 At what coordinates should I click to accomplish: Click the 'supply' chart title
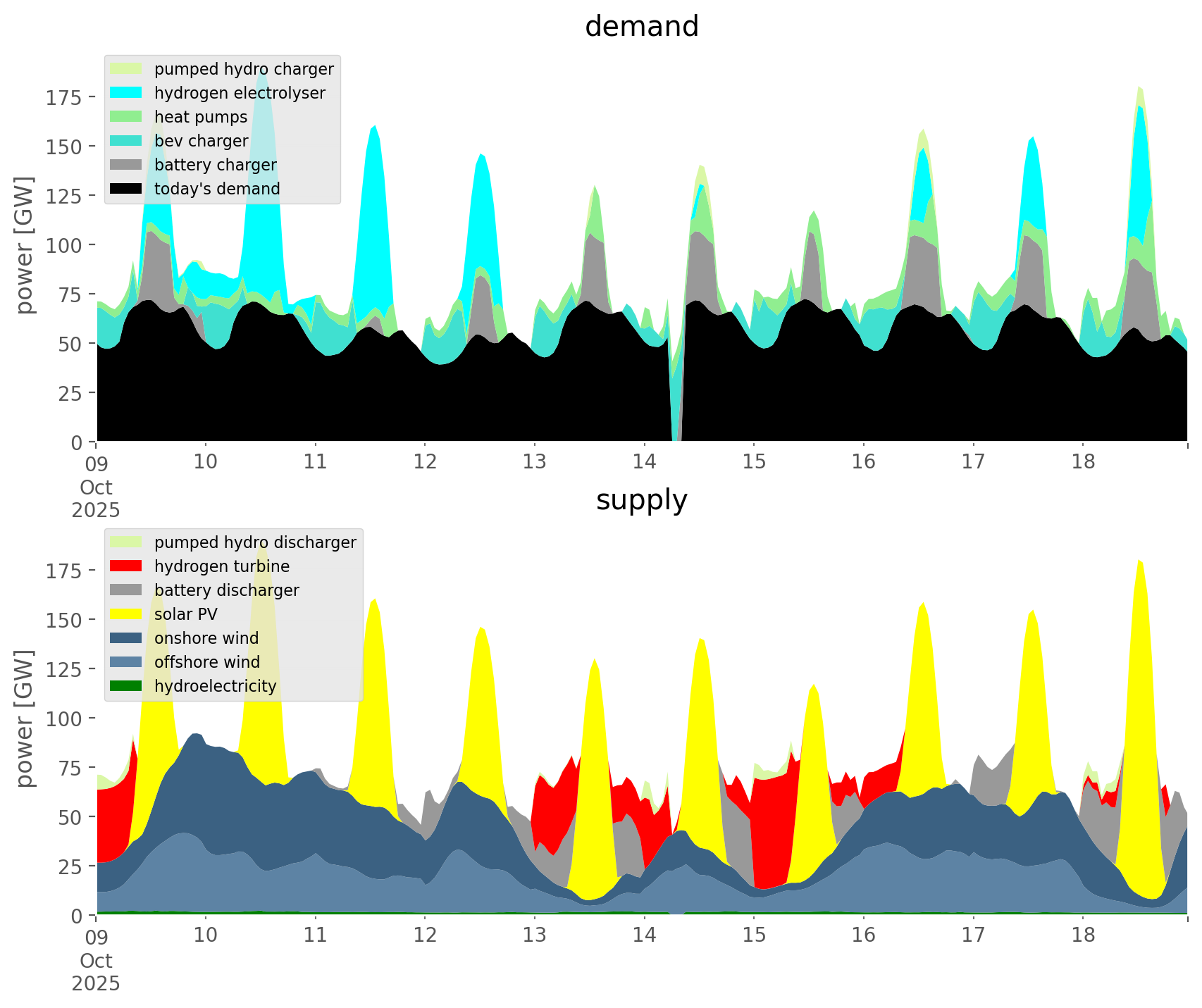coord(641,500)
